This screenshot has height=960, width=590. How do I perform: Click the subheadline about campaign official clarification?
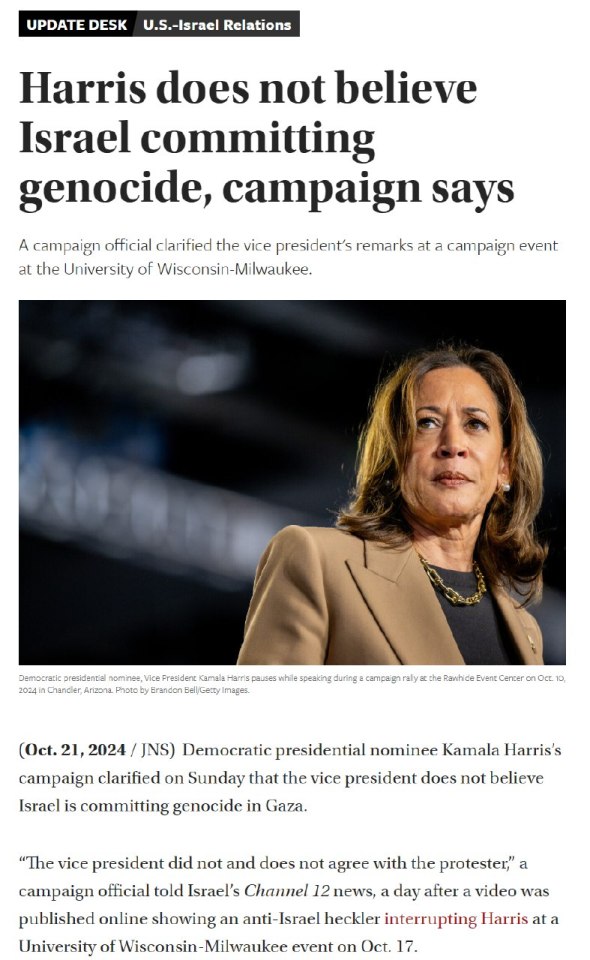click(288, 257)
